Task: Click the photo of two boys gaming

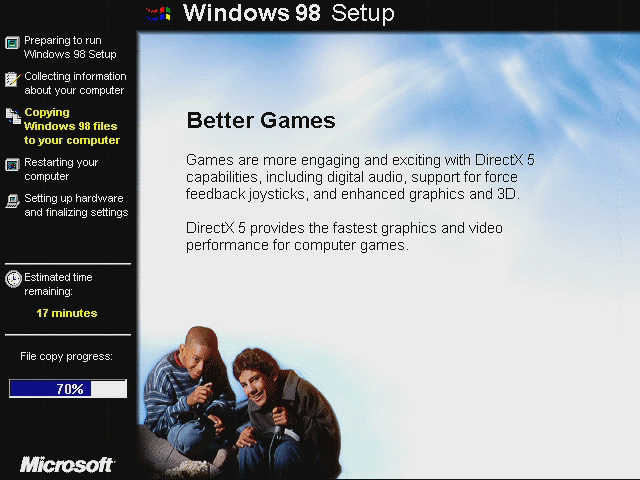Action: click(x=241, y=403)
